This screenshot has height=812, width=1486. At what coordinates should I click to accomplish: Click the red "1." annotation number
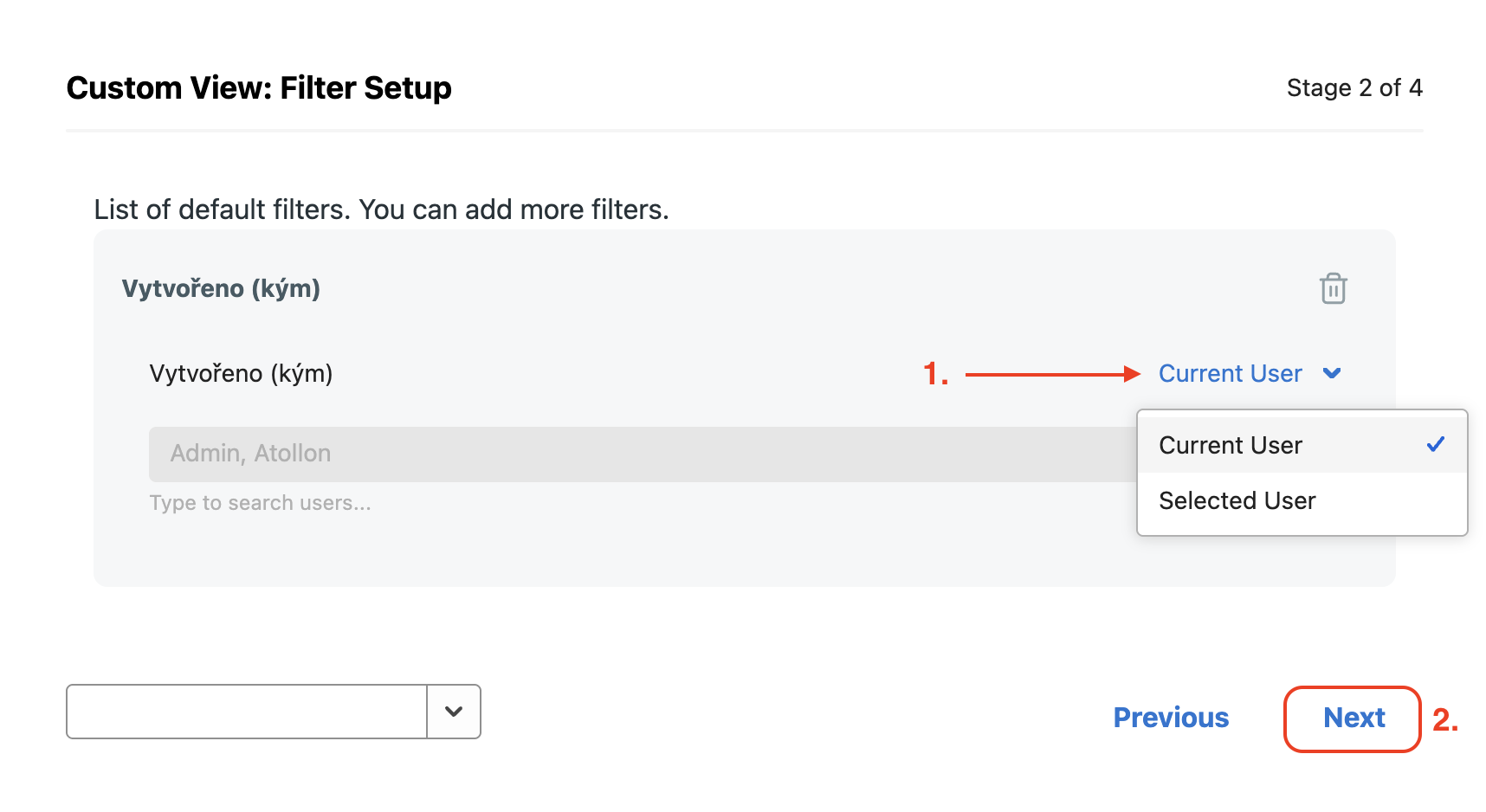935,374
